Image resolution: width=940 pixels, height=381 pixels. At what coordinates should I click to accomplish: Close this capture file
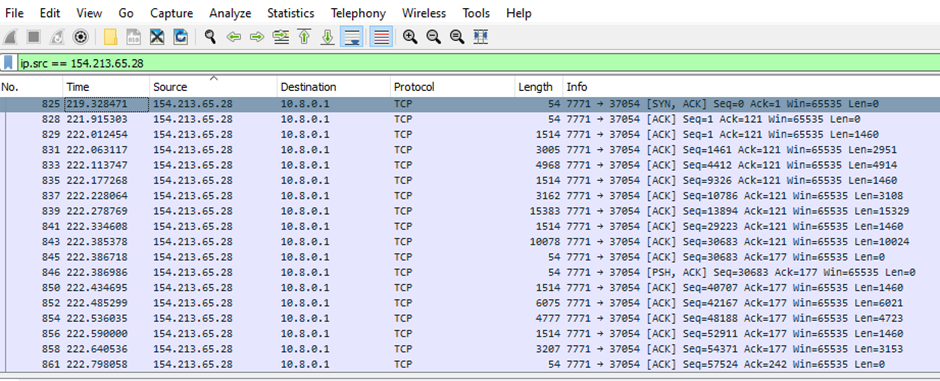click(157, 37)
